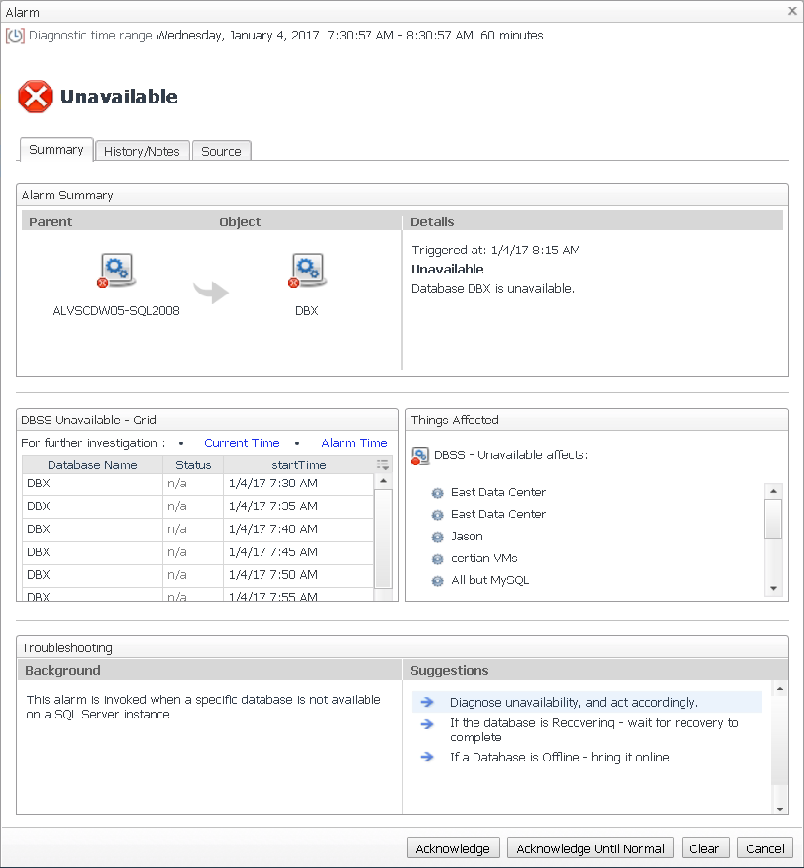Click the DBX database object icon
The width and height of the screenshot is (804, 868).
click(x=306, y=270)
